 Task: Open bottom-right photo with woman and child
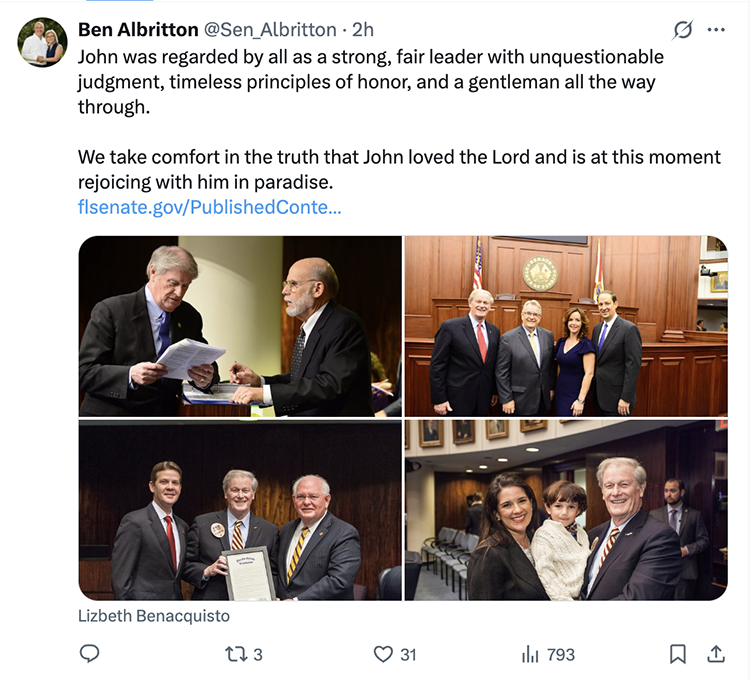click(x=565, y=510)
